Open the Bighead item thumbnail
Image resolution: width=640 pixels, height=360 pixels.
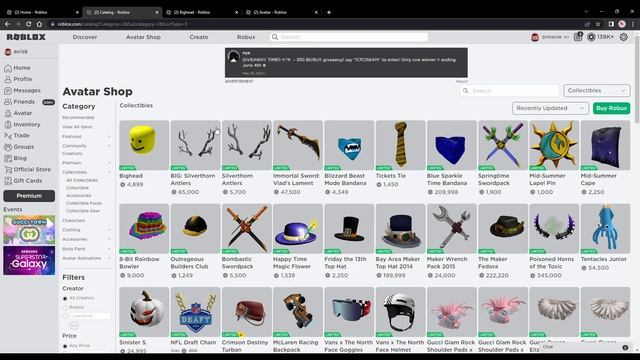pyautogui.click(x=144, y=145)
